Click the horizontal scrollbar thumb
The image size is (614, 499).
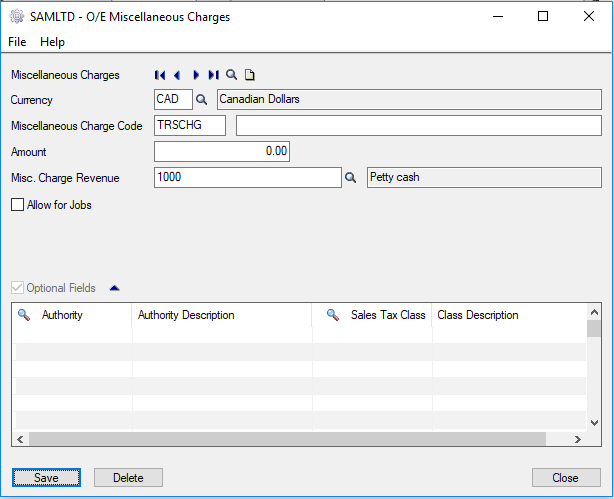pyautogui.click(x=287, y=439)
